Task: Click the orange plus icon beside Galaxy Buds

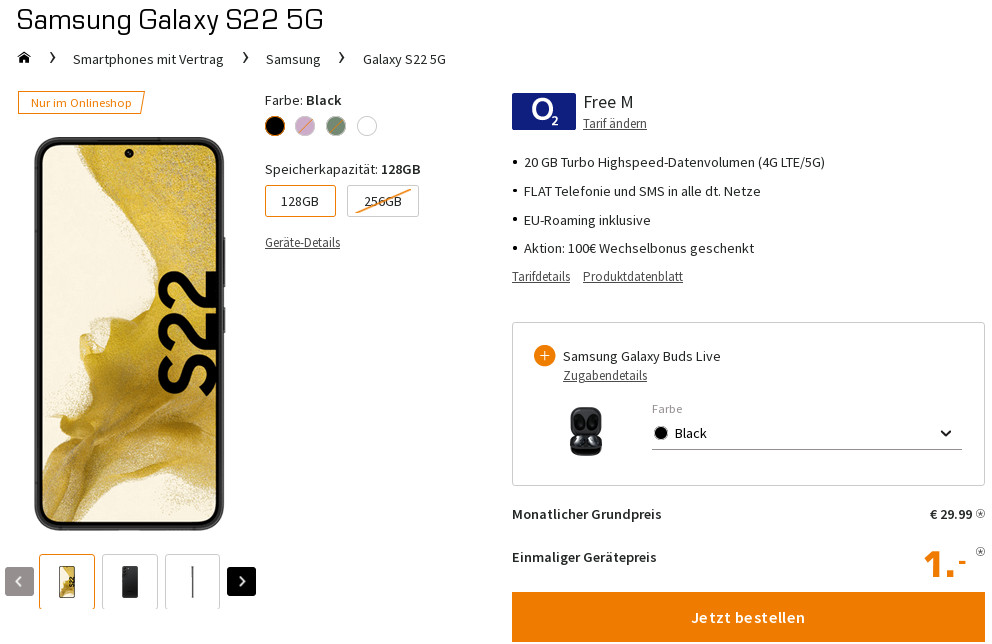Action: click(x=544, y=356)
